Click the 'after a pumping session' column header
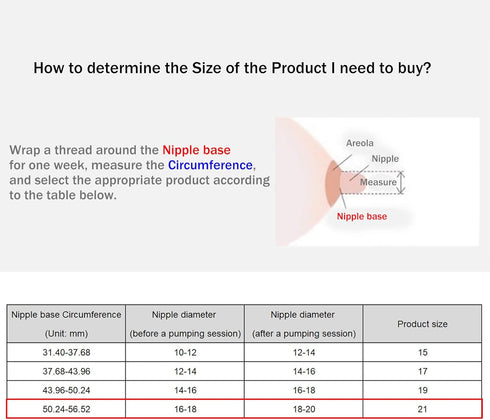Viewport: 490px width, 420px height. point(304,324)
